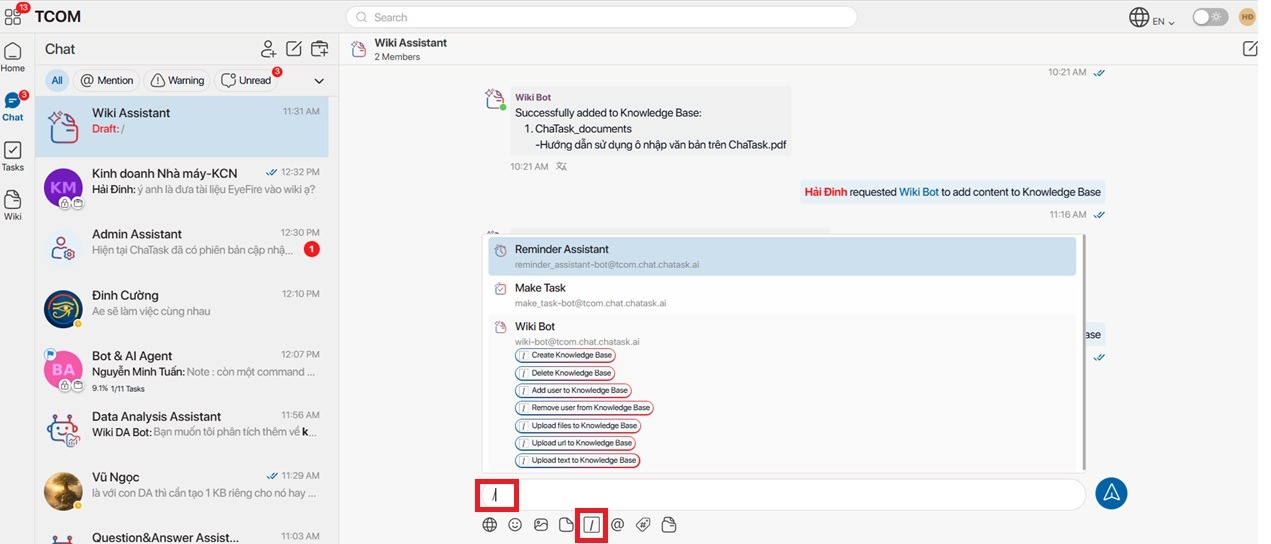The height and width of the screenshot is (544, 1271).
Task: Click the wiki document icon in input toolbar
Action: pos(669,525)
